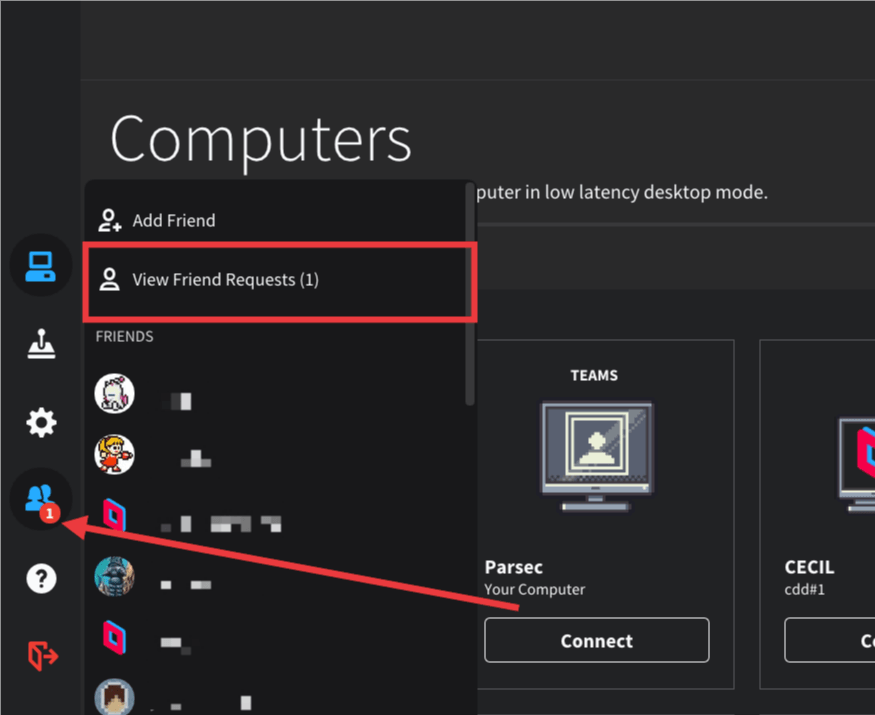Open the Arcade joystick icon
Image resolution: width=875 pixels, height=715 pixels.
41,344
